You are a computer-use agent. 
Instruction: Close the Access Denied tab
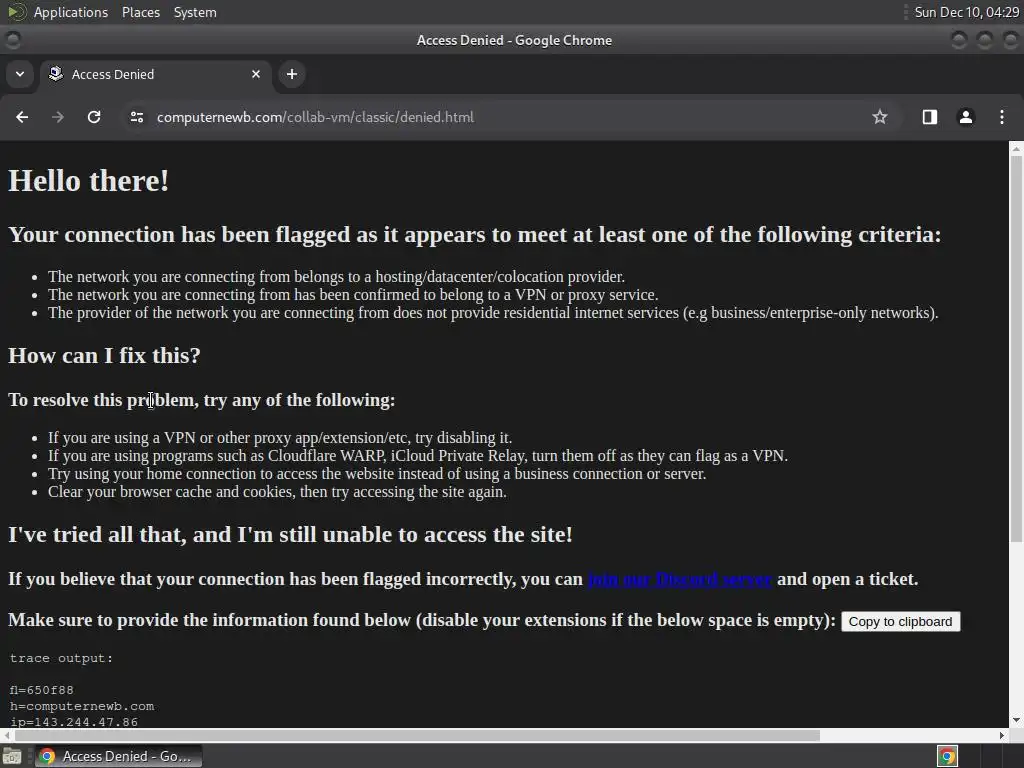256,74
